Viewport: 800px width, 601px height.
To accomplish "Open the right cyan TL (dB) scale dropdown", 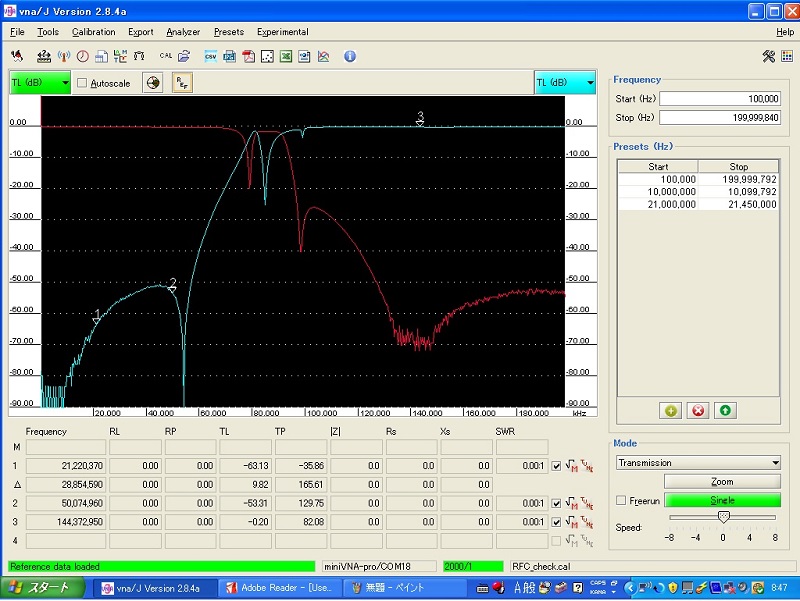I will click(565, 83).
